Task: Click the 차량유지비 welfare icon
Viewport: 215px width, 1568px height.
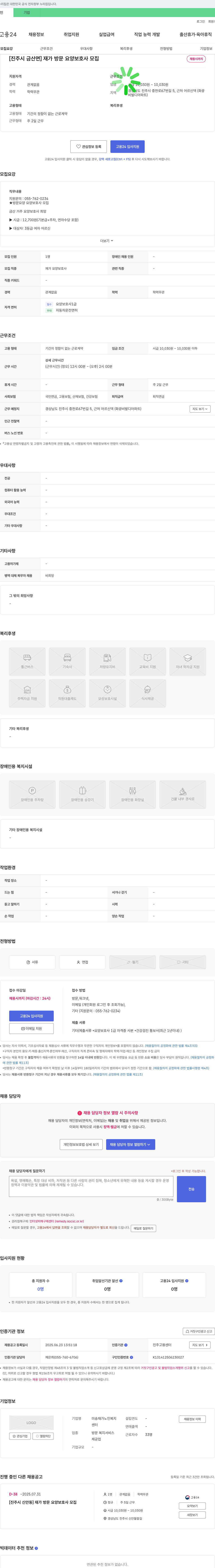Action: tap(107, 662)
